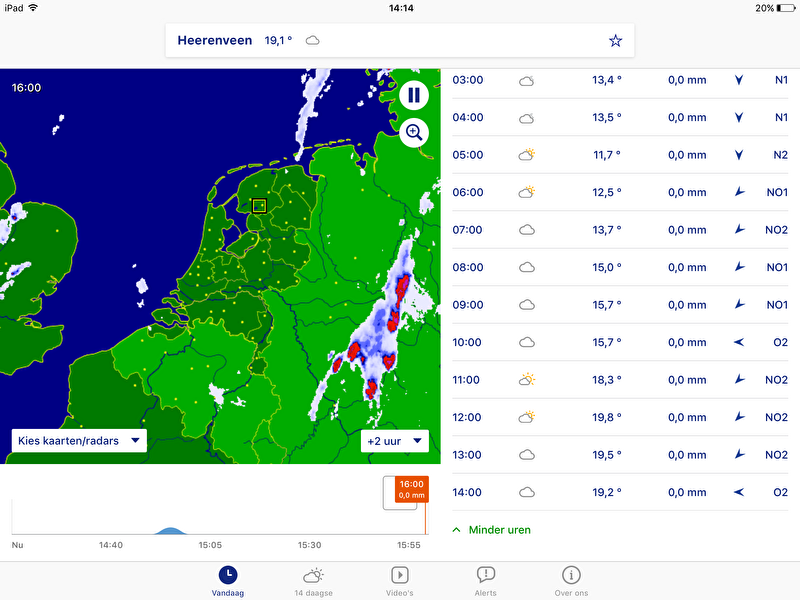This screenshot has height=600, width=800.
Task: Open the 14 daagse forecast tab
Action: pos(313,580)
